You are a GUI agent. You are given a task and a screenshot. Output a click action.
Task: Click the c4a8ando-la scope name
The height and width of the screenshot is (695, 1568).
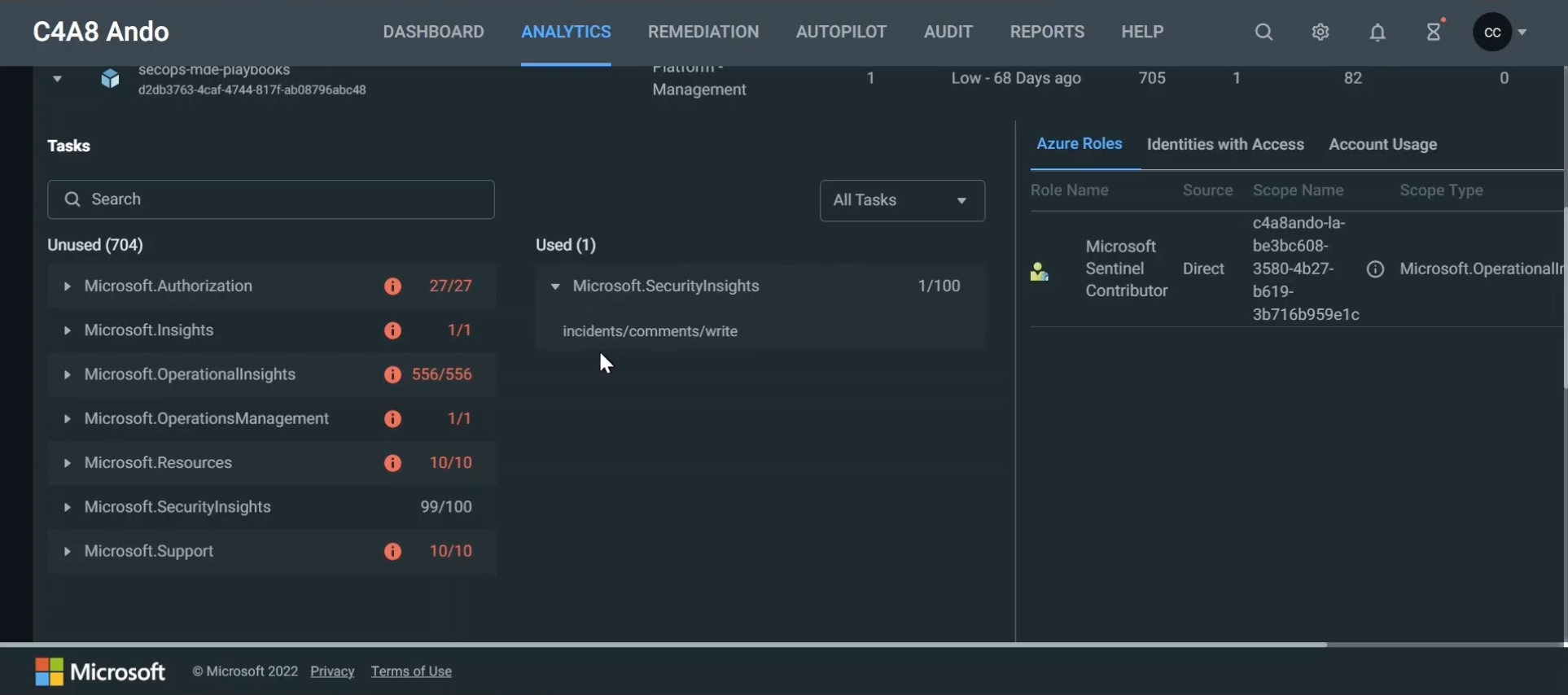coord(1306,269)
